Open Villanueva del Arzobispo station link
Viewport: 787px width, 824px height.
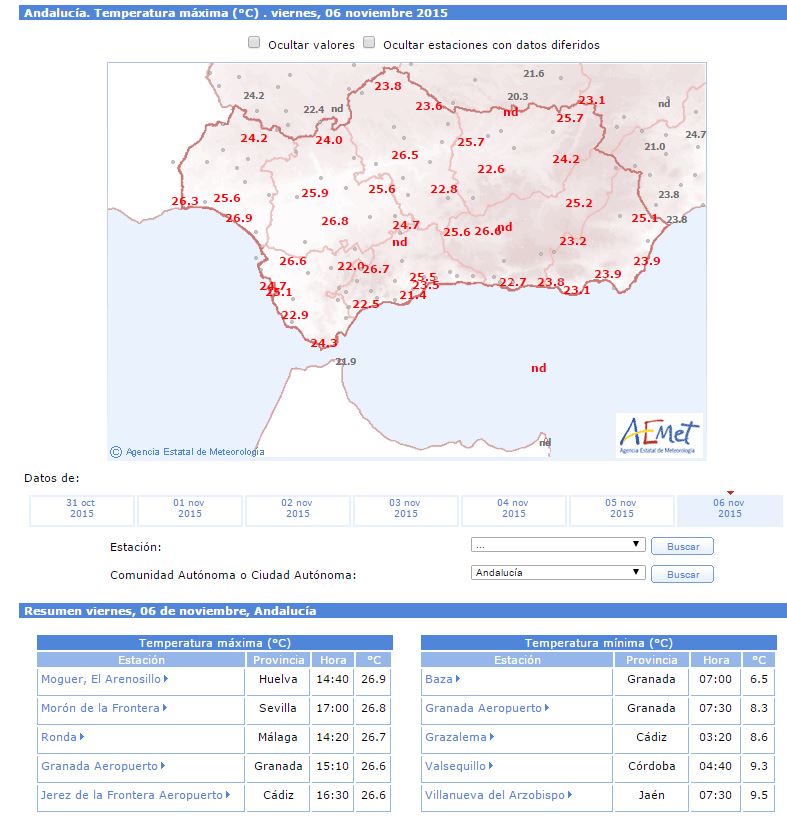point(495,795)
